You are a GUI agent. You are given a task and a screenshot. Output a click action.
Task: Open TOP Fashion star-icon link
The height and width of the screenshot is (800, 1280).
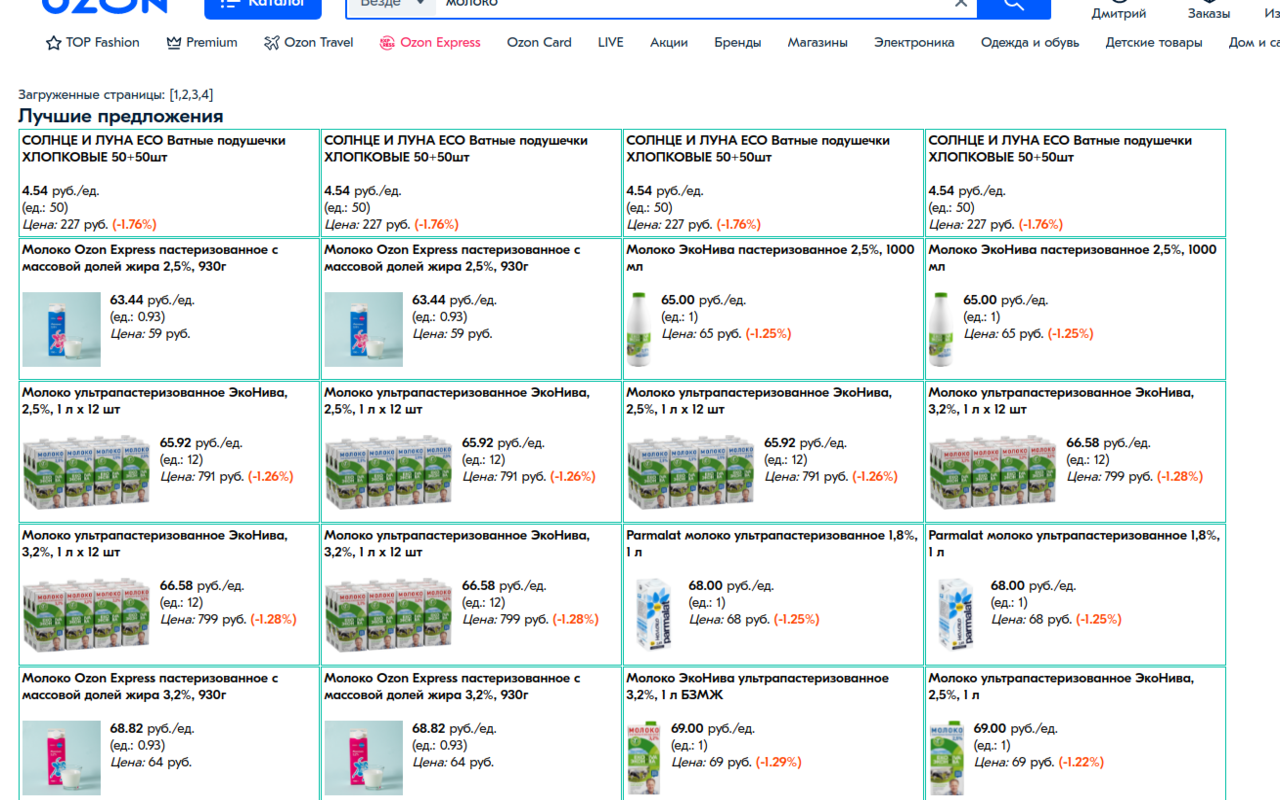[x=92, y=42]
